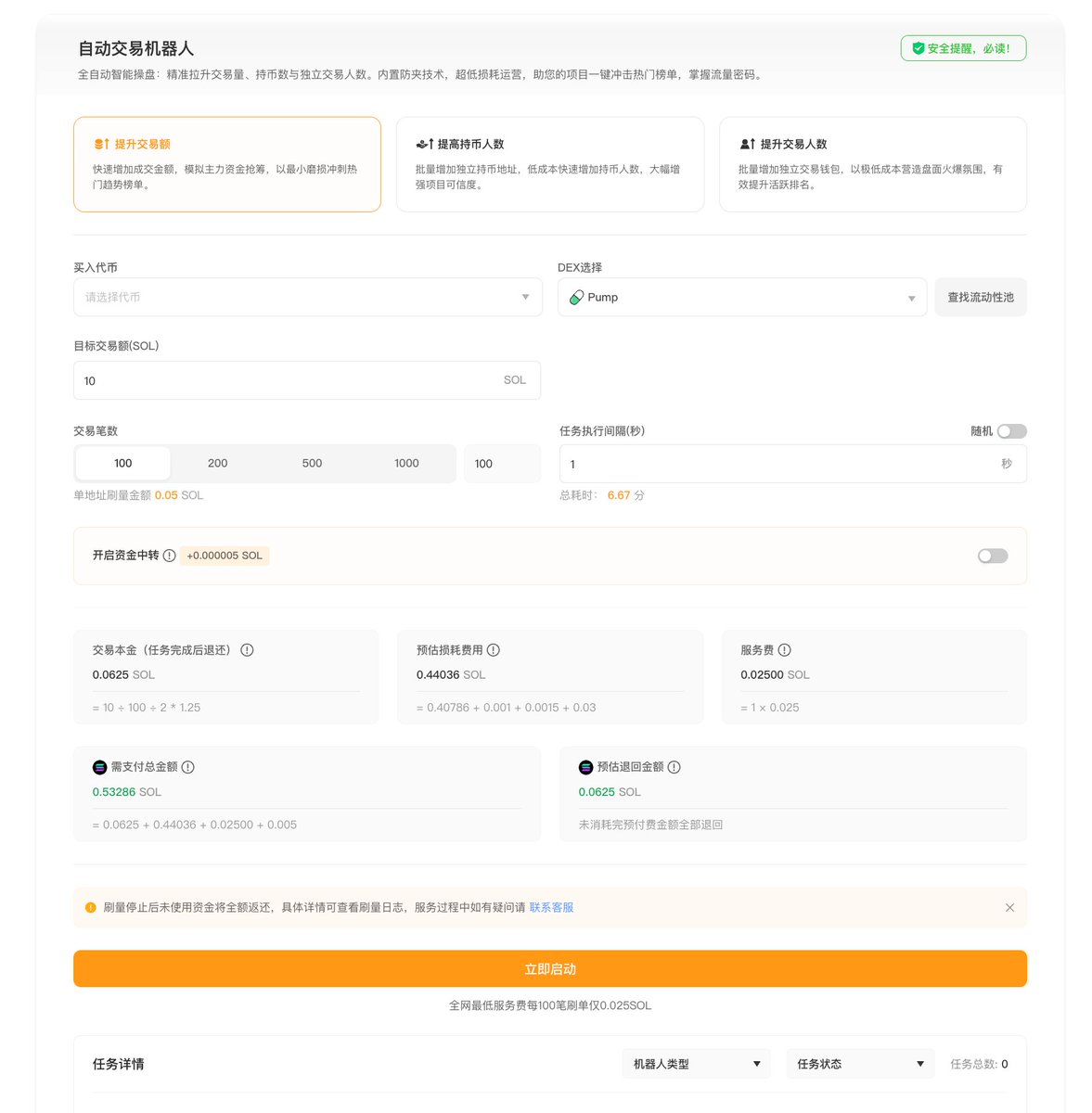This screenshot has width=1092, height=1113.
Task: Click info icon next to 预估退回金额
Action: tap(674, 767)
